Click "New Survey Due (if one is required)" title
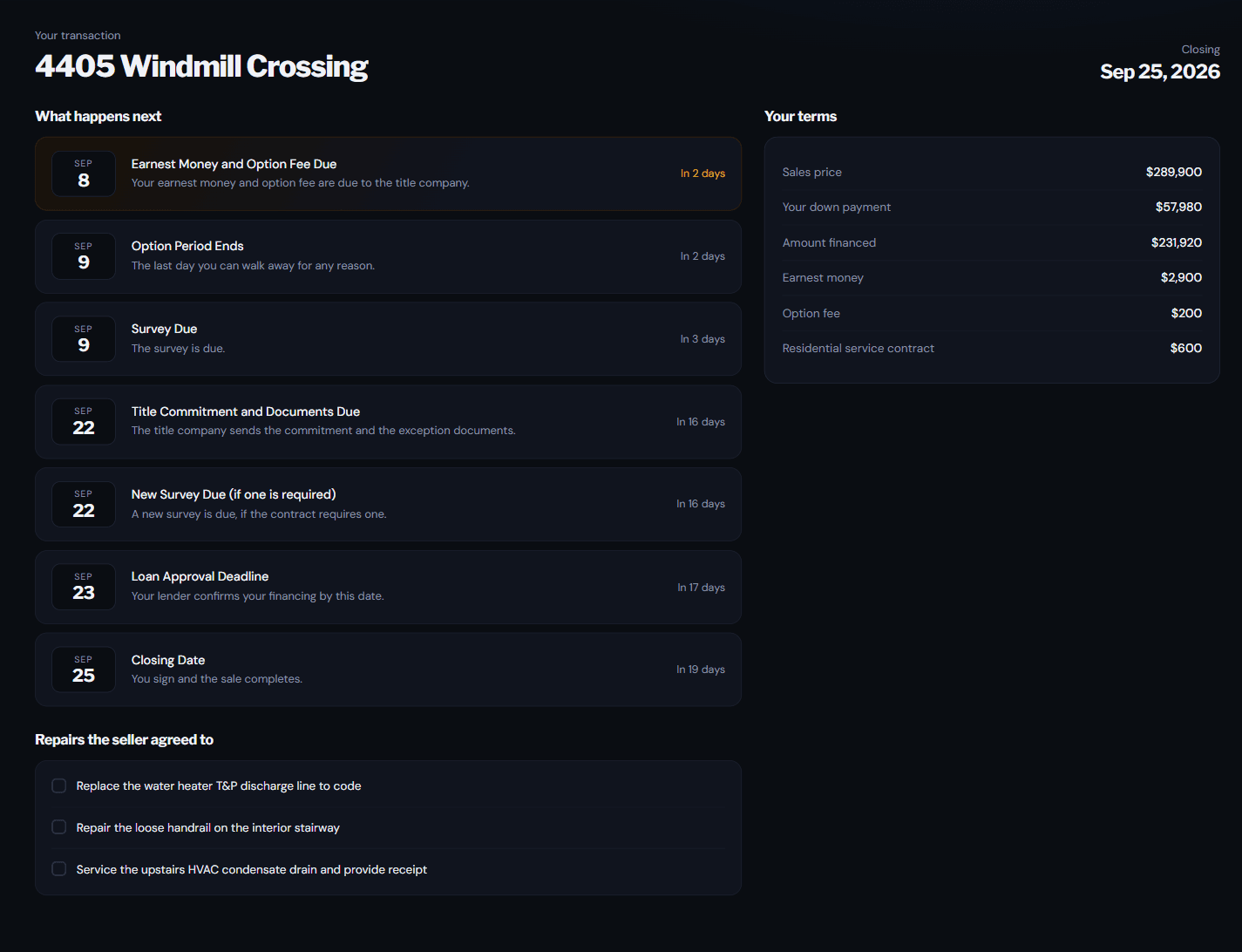 point(234,494)
